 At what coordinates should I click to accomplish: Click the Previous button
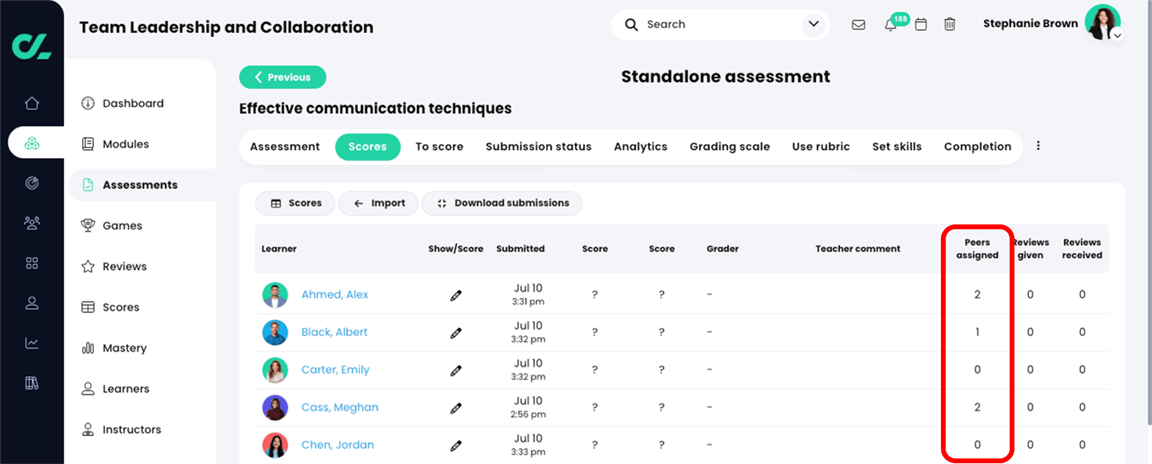(282, 77)
